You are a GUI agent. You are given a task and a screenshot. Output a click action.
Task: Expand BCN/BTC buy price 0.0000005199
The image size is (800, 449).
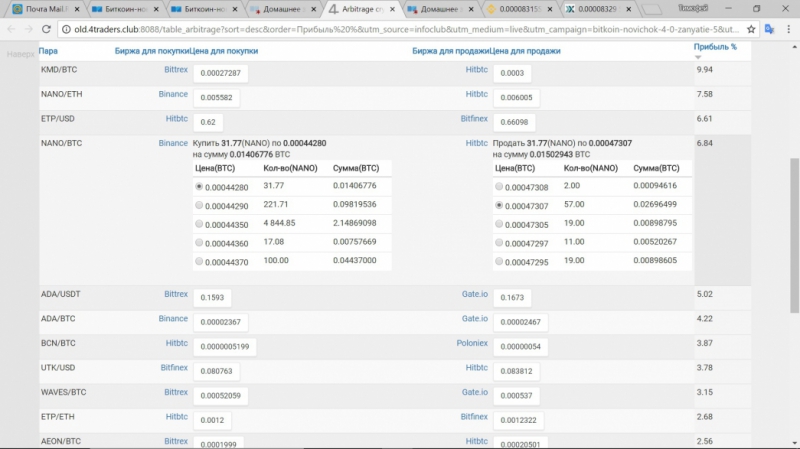tap(224, 346)
